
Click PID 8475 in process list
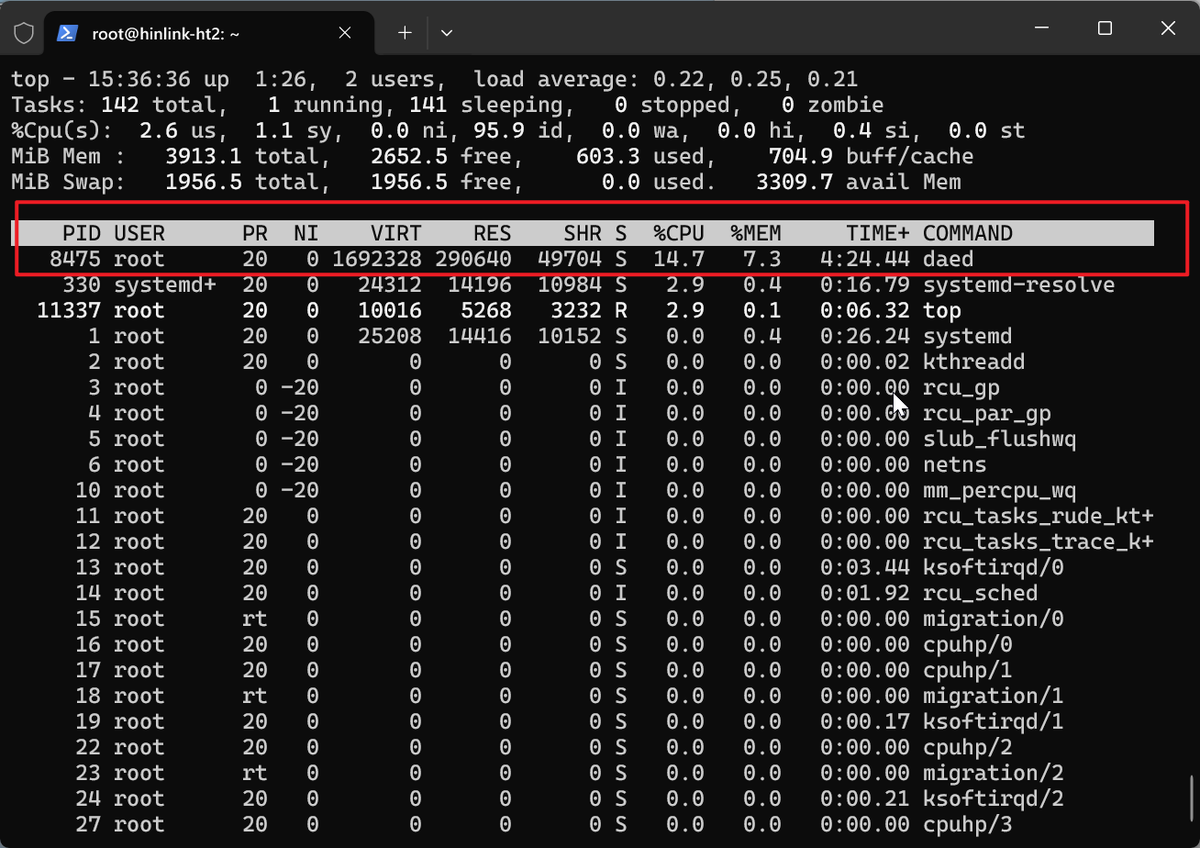(x=75, y=259)
